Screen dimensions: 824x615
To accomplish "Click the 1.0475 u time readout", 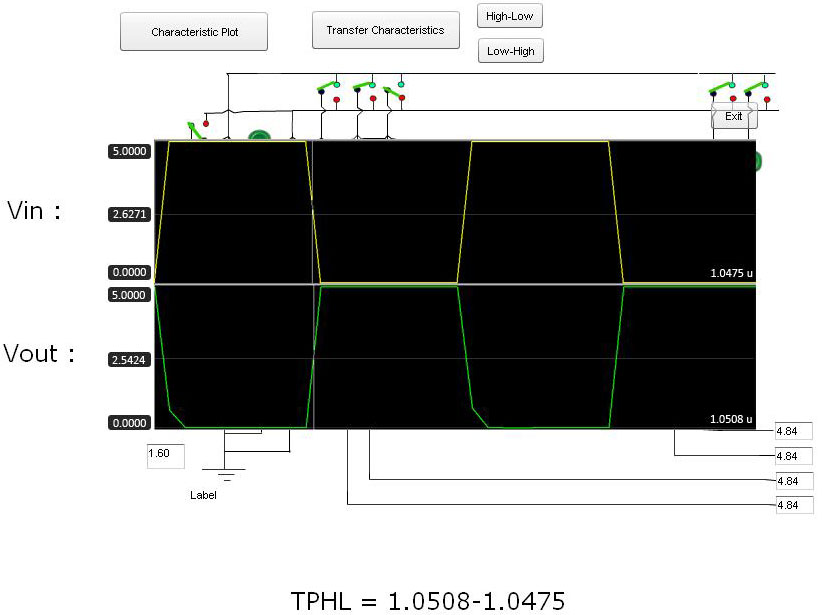I will click(x=731, y=273).
